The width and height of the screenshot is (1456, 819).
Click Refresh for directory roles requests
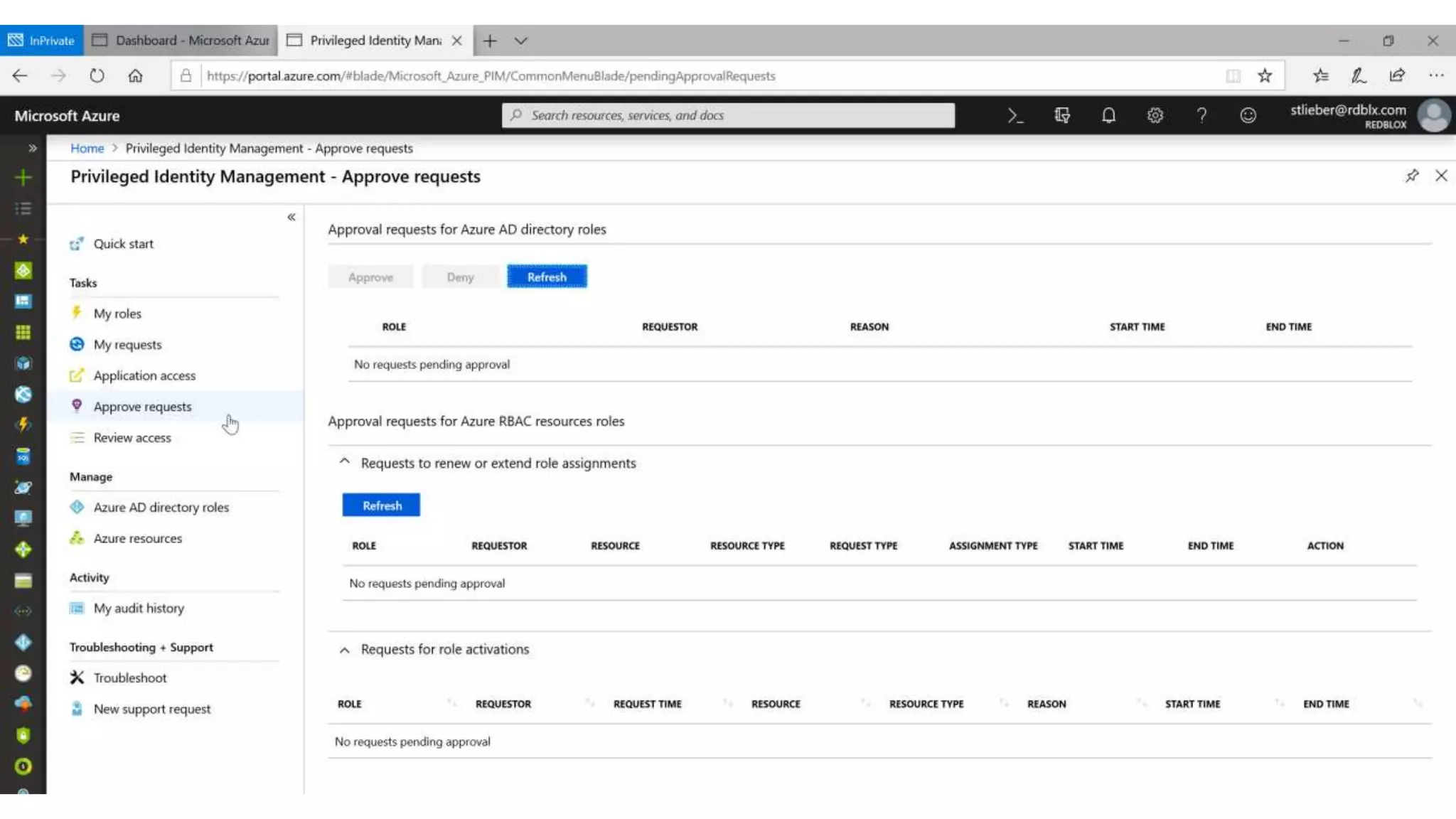coord(547,277)
